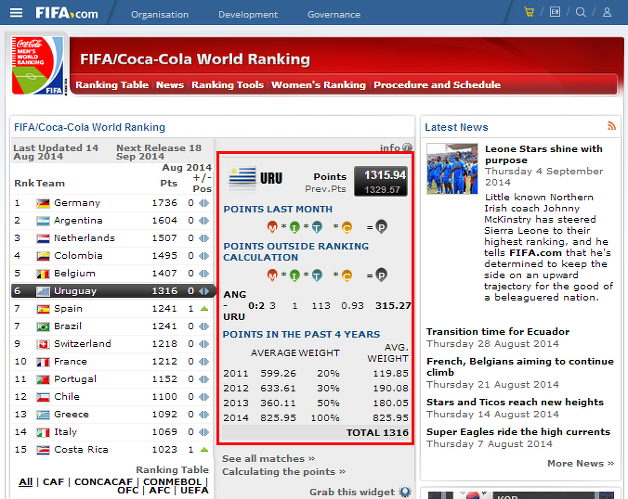Open the Sierra Leone players news thumbnail
This screenshot has width=628, height=499.
click(x=452, y=169)
